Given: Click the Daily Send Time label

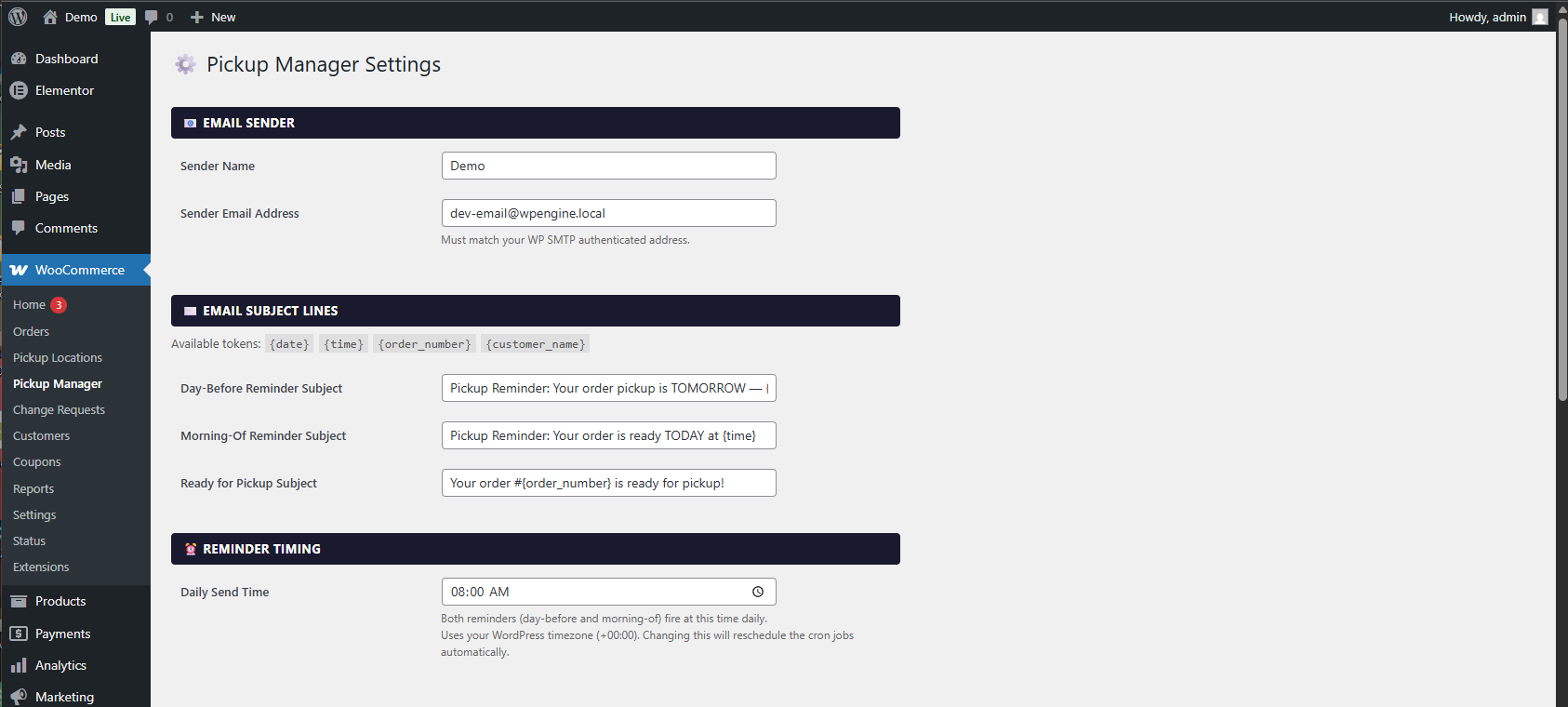Looking at the screenshot, I should pyautogui.click(x=225, y=592).
